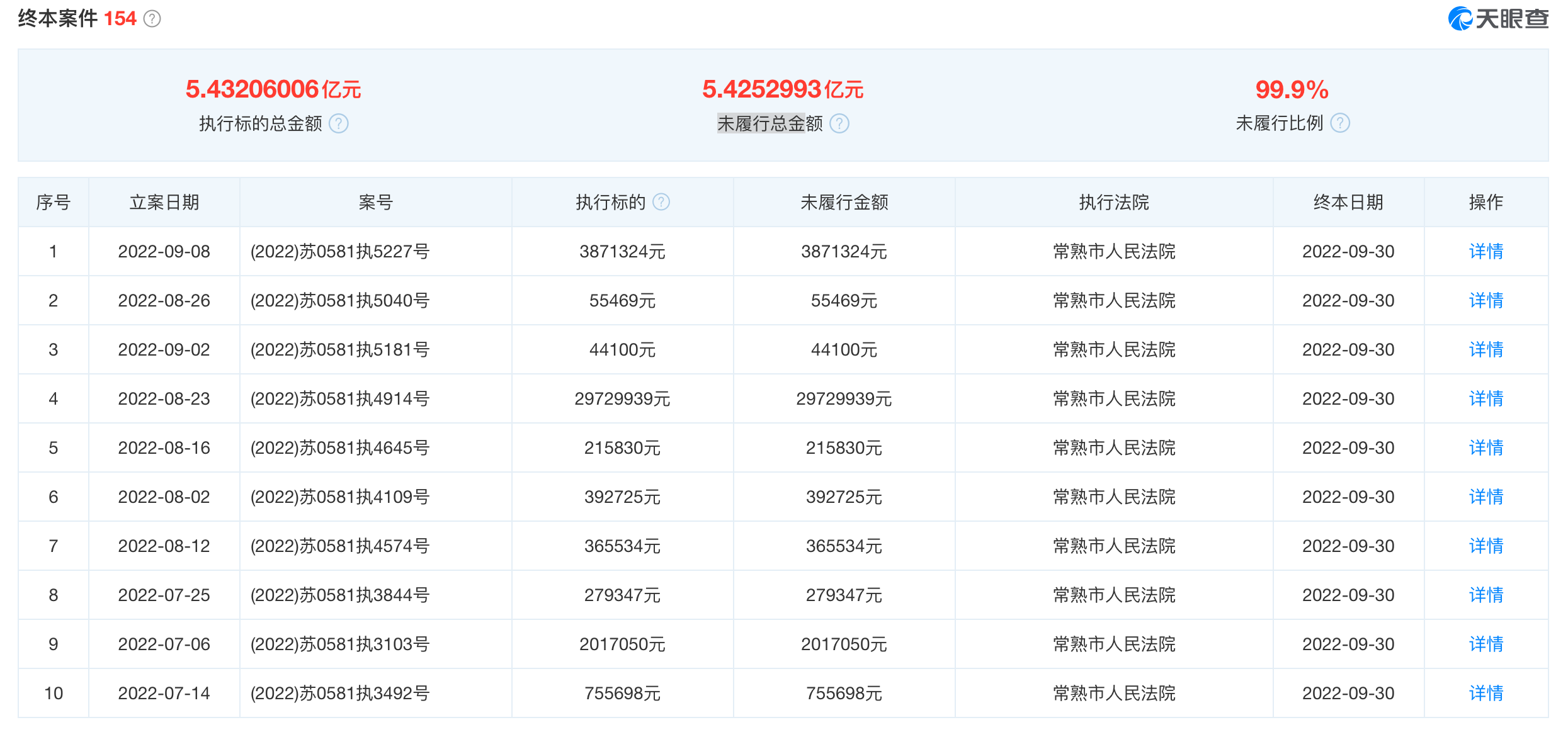Click help icon next to 终本案件 154
Screen dimensions: 1568x737
click(x=152, y=19)
